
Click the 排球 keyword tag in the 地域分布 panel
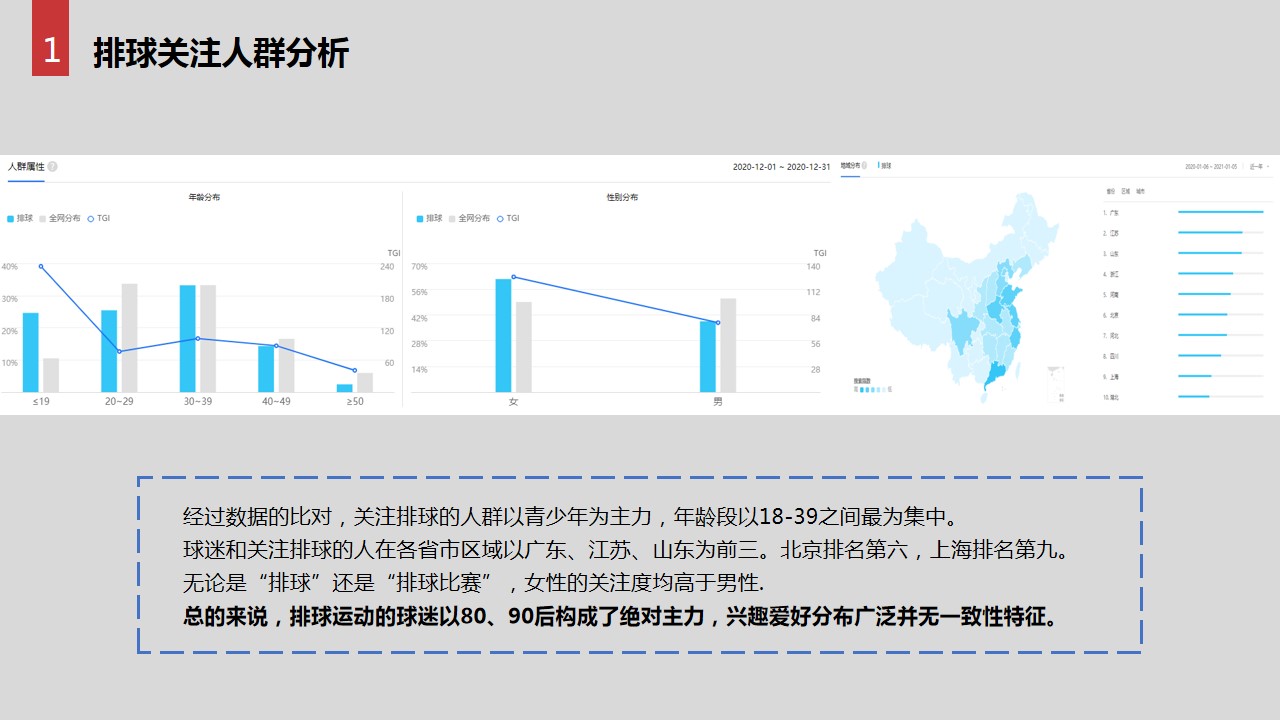pyautogui.click(x=884, y=165)
